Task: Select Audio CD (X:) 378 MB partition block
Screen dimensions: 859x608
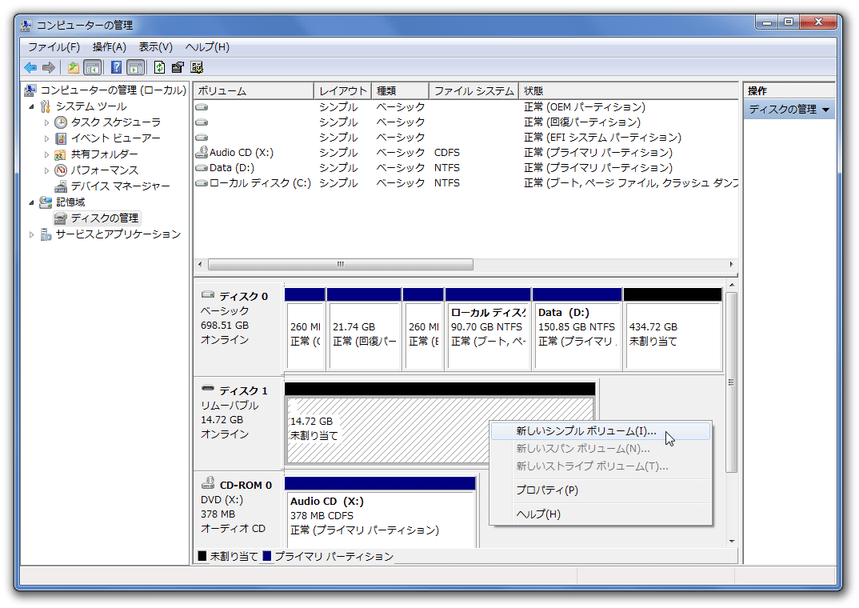Action: pyautogui.click(x=380, y=512)
